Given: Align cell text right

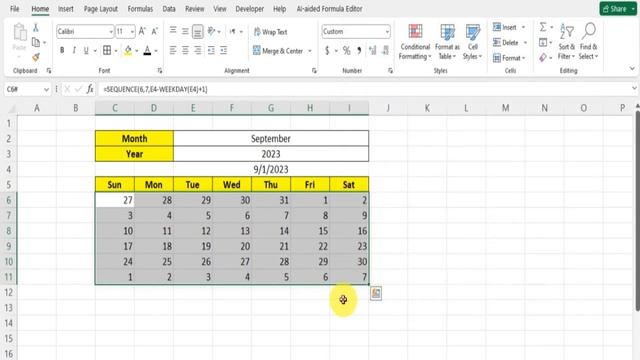Looking at the screenshot, I should click(x=198, y=50).
